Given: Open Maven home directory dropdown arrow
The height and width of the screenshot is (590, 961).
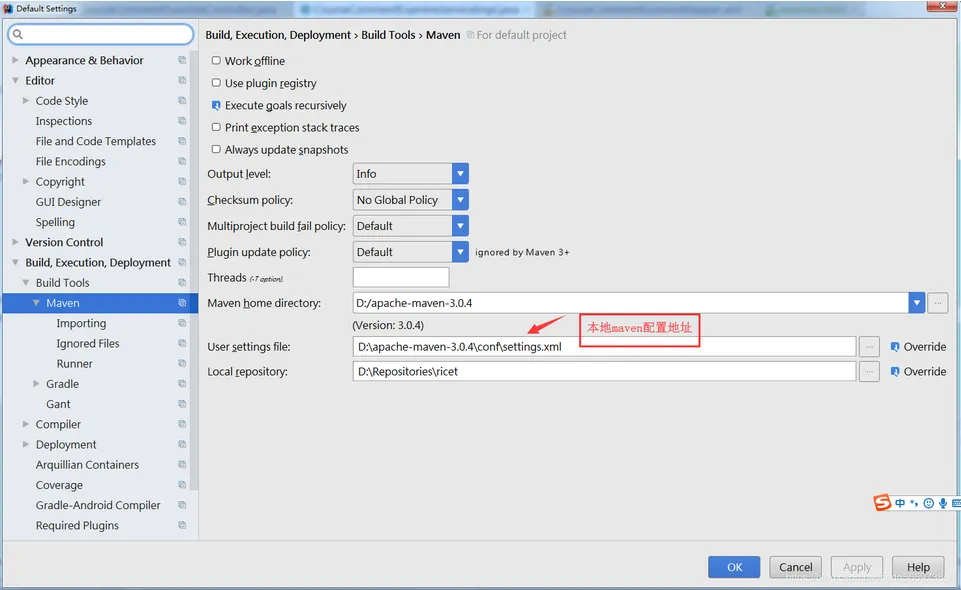Looking at the screenshot, I should (x=917, y=303).
